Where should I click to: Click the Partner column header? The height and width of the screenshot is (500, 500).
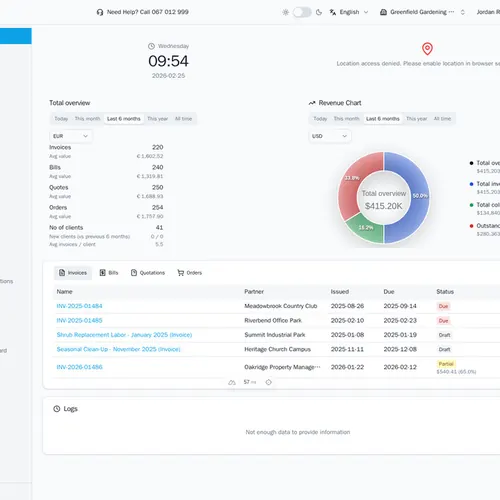click(254, 292)
